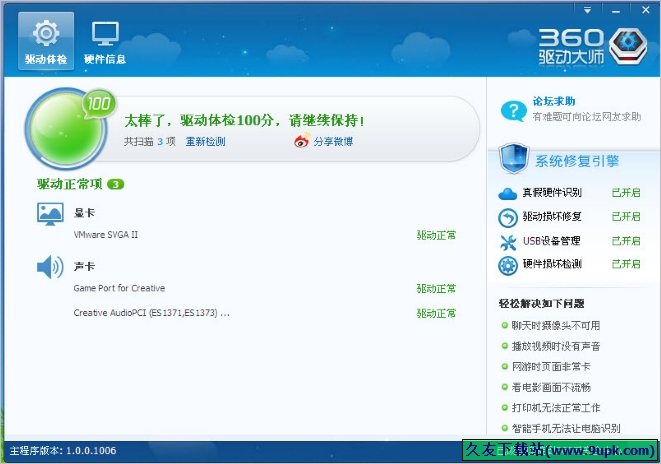Select the VMware SVGA II entry
The image size is (661, 464).
(x=106, y=235)
